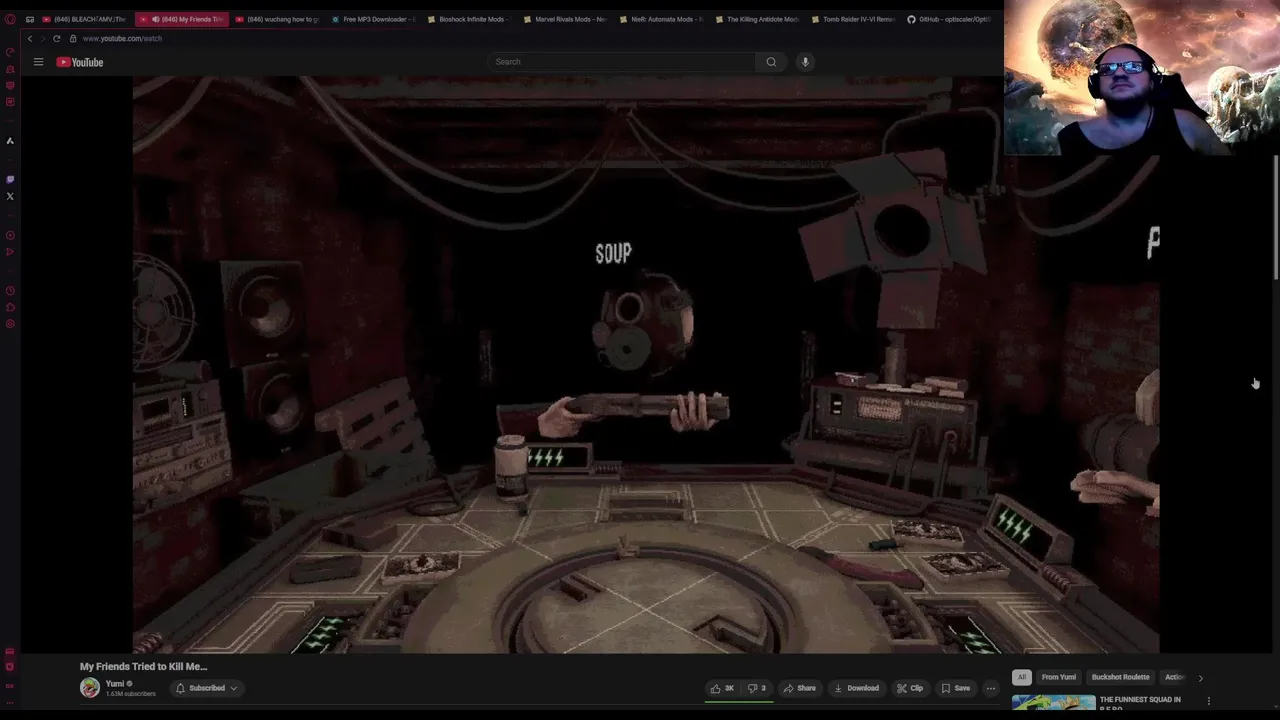Click the padlock site info icon
1280x720 pixels.
(x=73, y=38)
